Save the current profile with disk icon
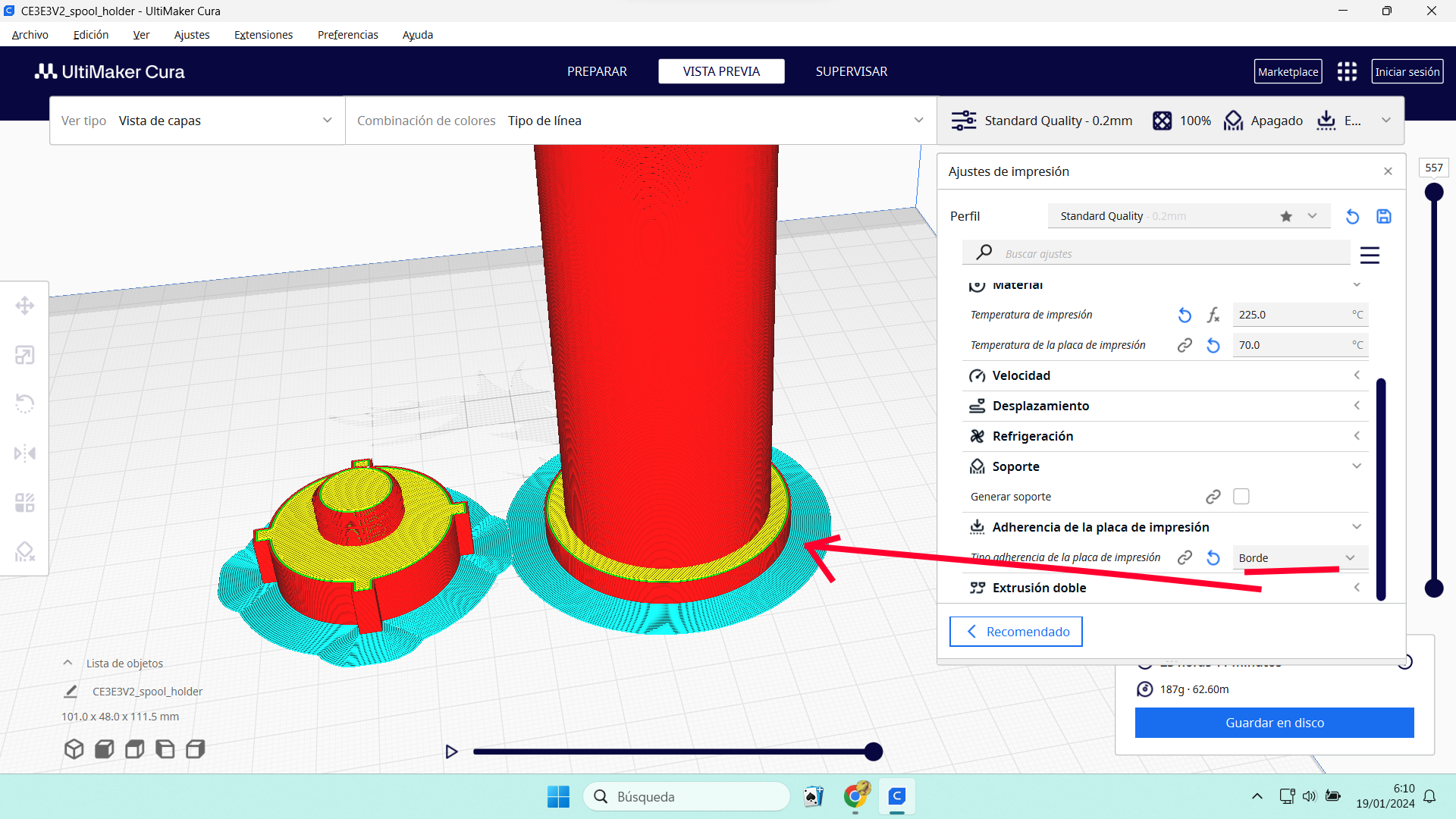Screen dimensions: 1456x819 click(x=1384, y=217)
